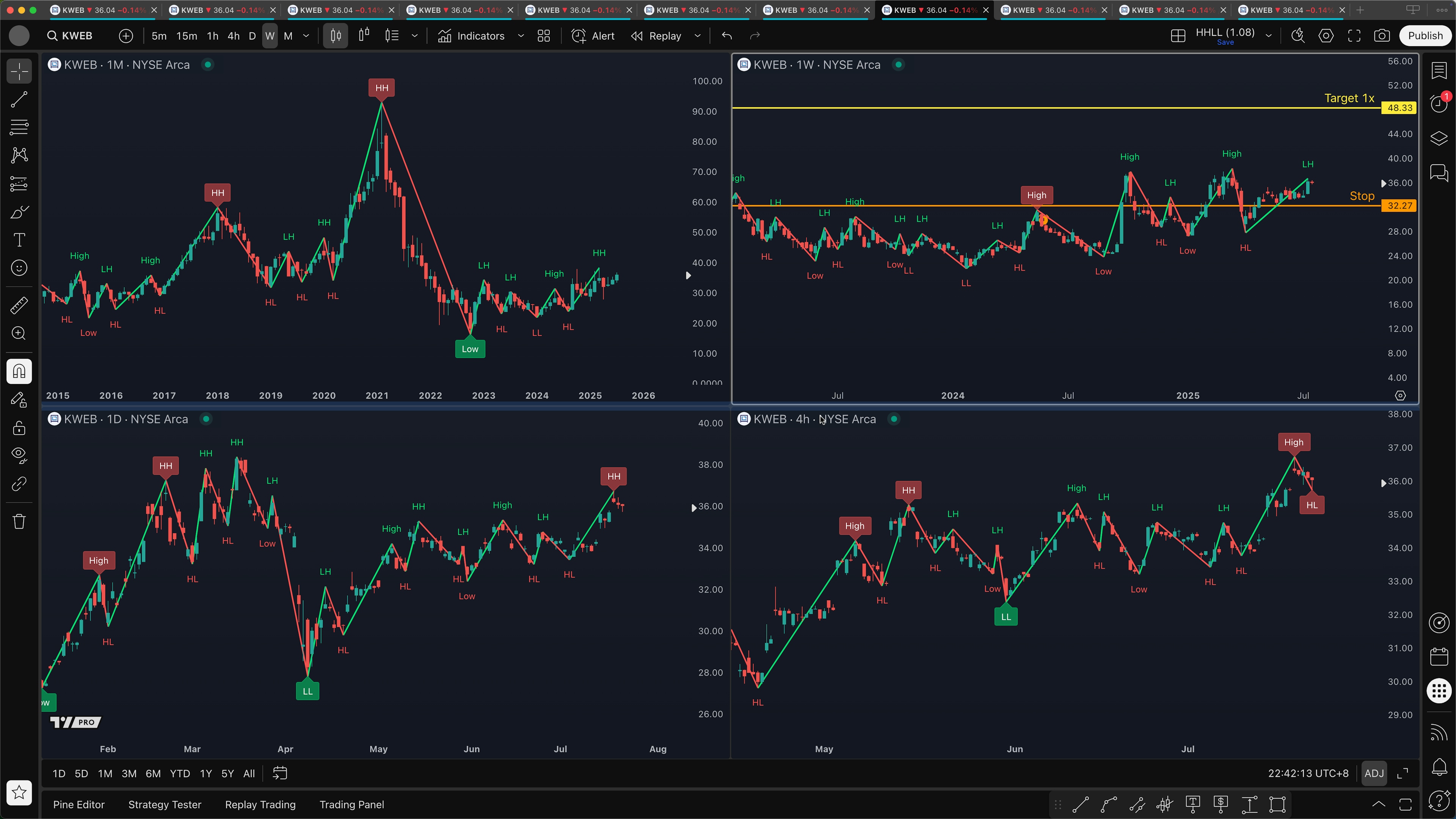Open quick search lightning icon

click(x=1298, y=36)
